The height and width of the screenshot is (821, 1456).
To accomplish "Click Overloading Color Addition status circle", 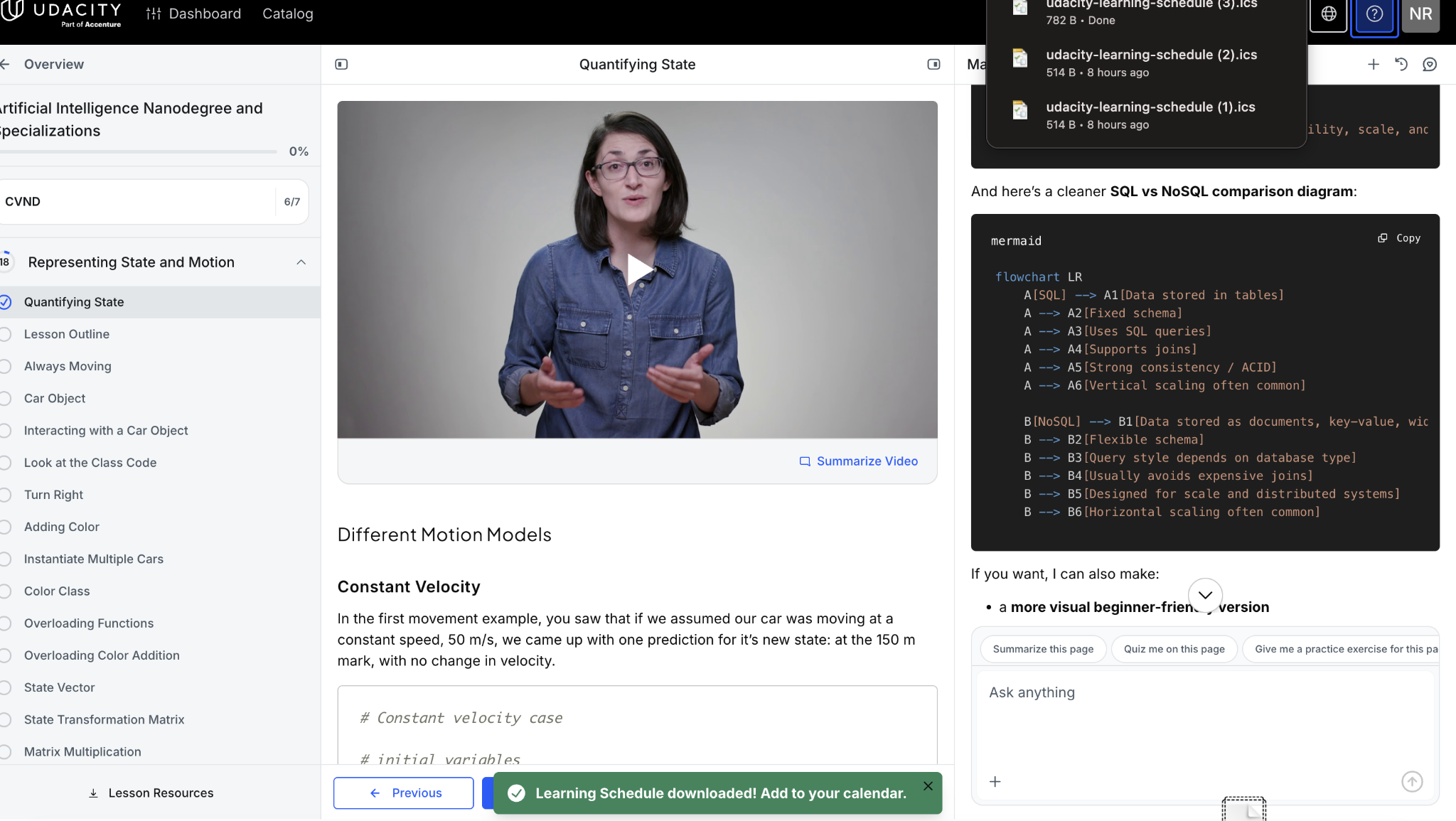I will pos(5,655).
